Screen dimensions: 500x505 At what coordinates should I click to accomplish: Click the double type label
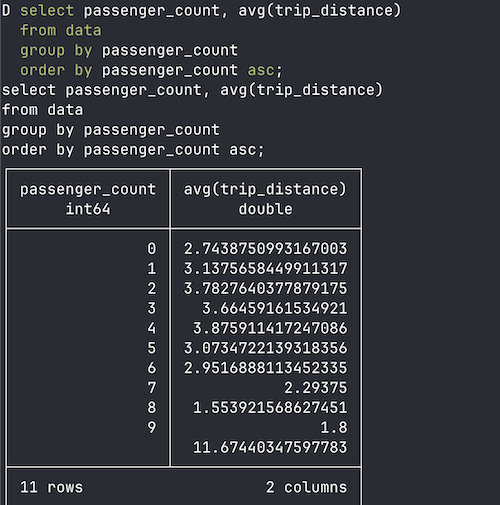[265, 209]
